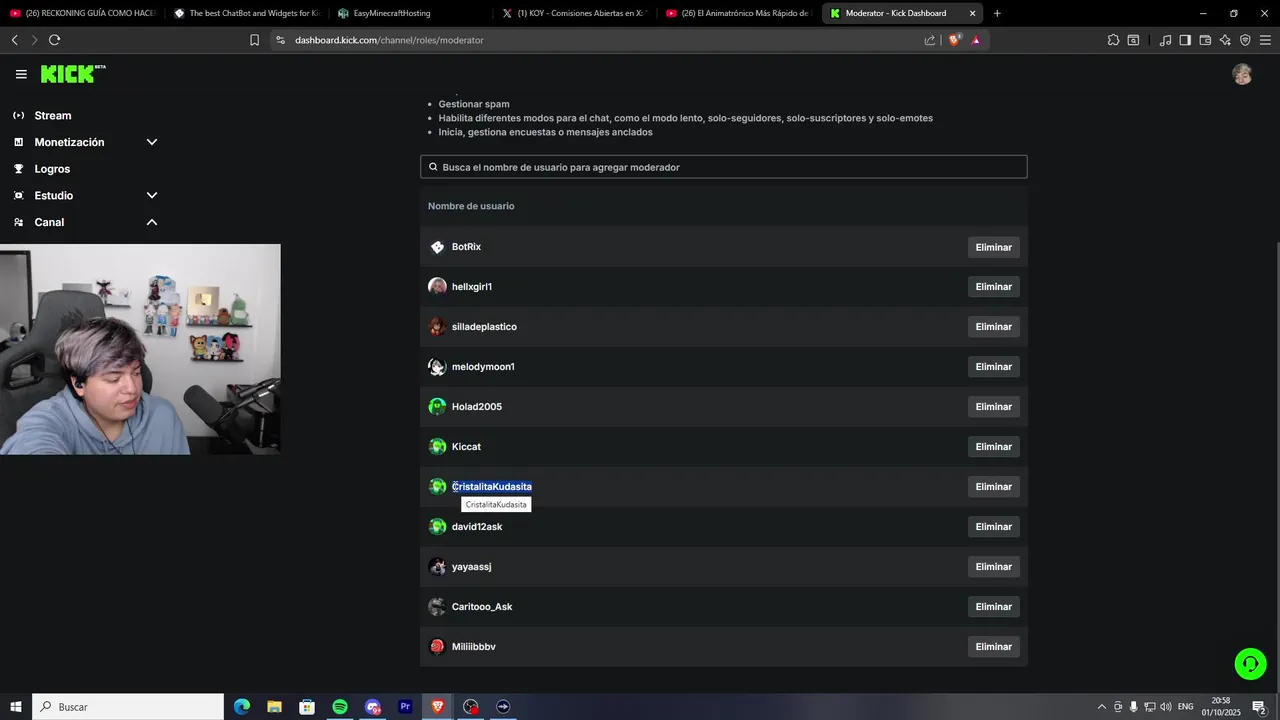Click the browser address bar URL
This screenshot has width=1280, height=720.
(x=389, y=40)
